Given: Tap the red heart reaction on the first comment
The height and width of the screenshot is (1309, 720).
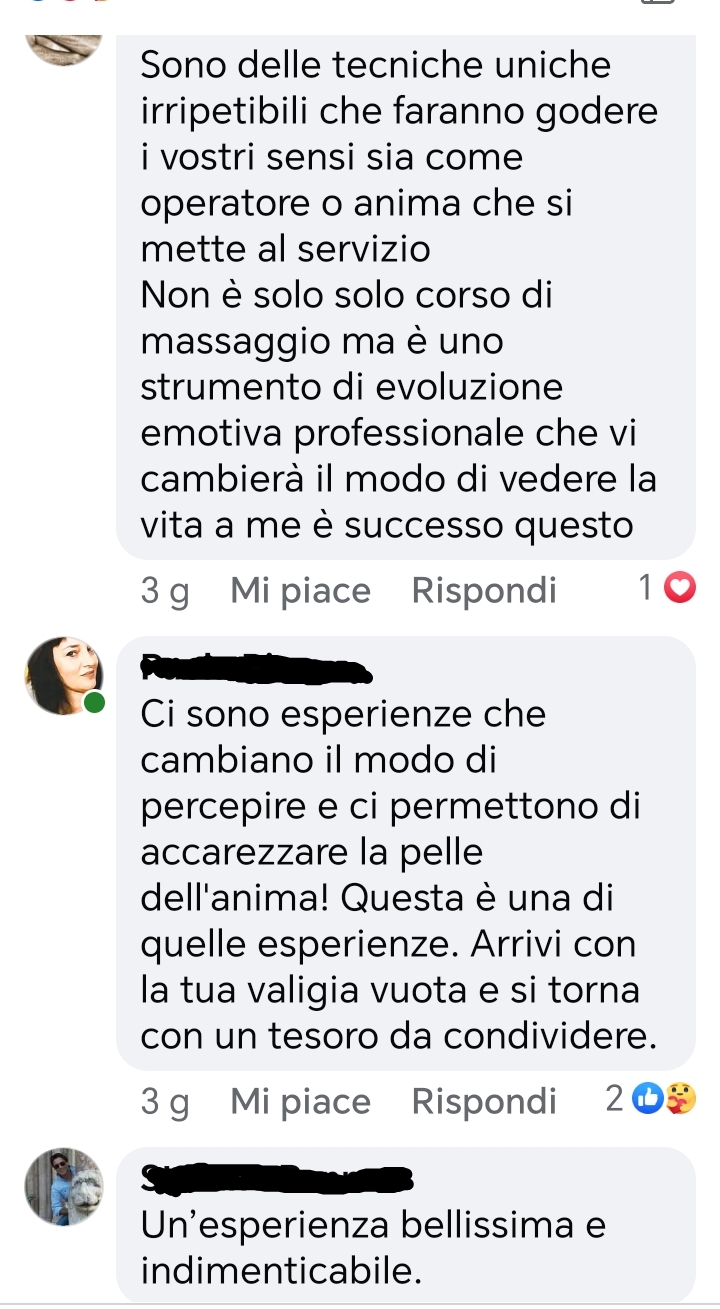Looking at the screenshot, I should 680,591.
